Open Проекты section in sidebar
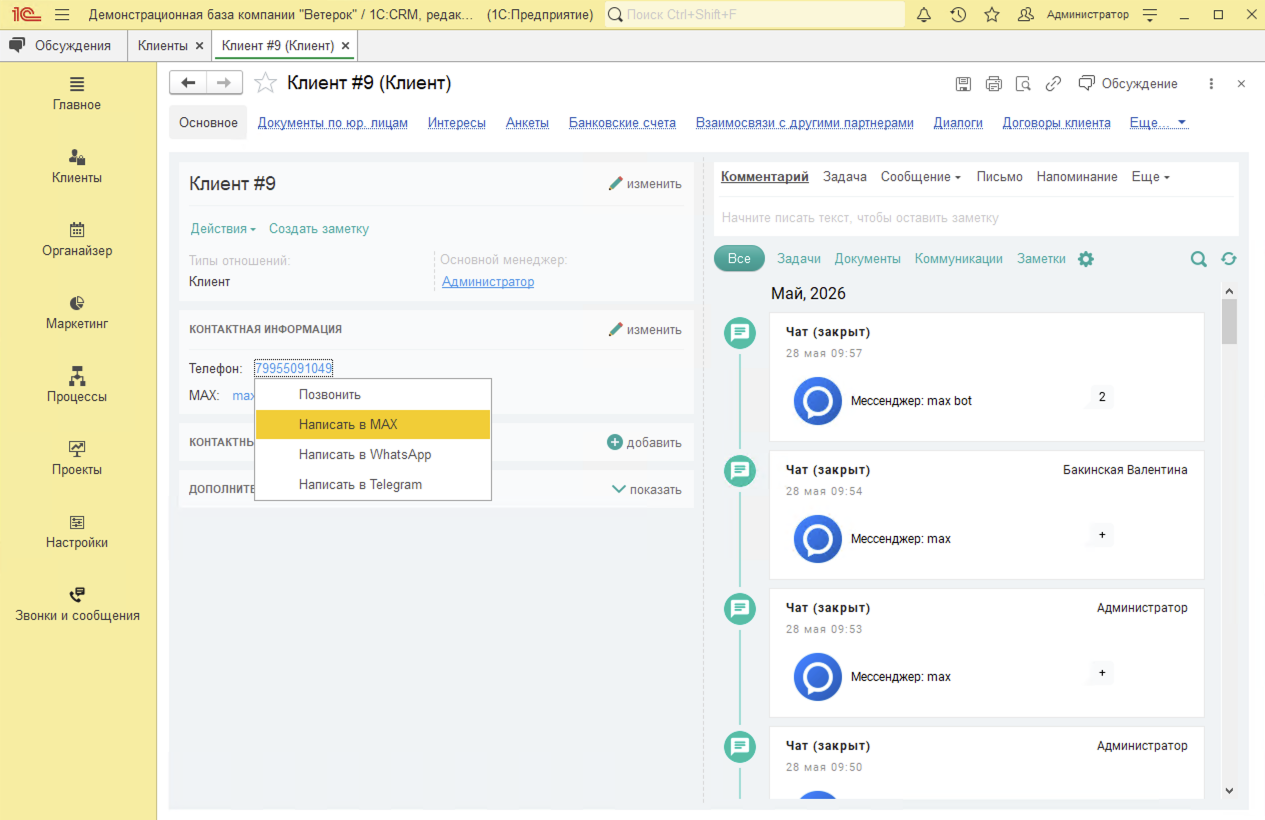 coord(77,458)
